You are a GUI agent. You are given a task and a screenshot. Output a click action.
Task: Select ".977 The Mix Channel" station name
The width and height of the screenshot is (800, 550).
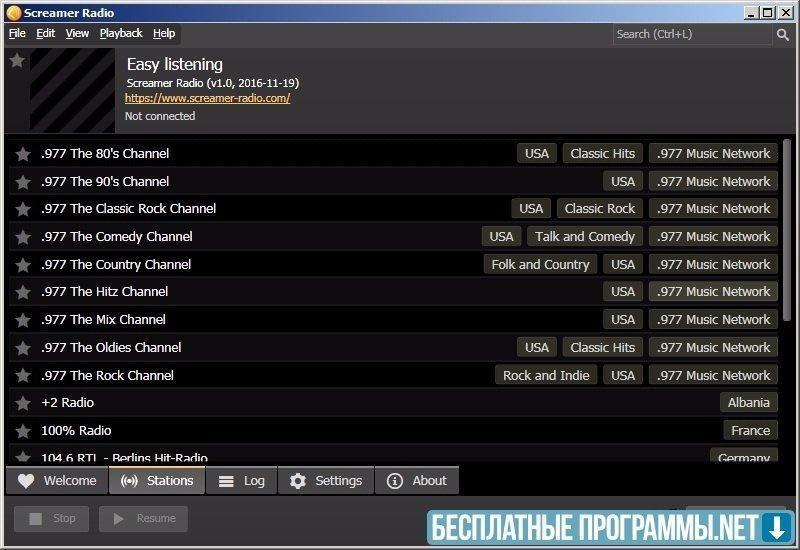pyautogui.click(x=104, y=320)
